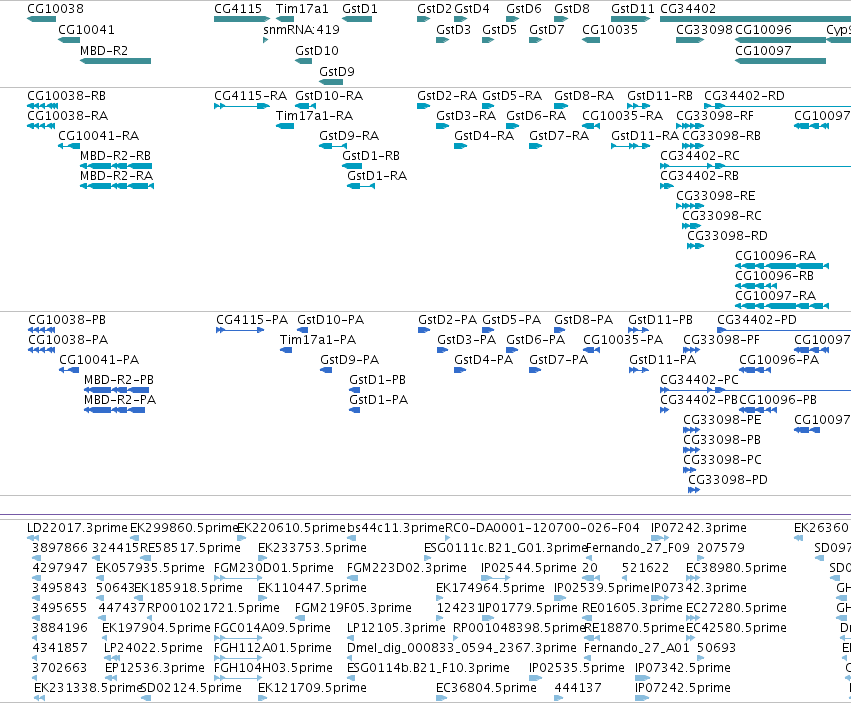851x703 pixels.
Task: Select the snmRNA:419 label
Action: point(301,30)
